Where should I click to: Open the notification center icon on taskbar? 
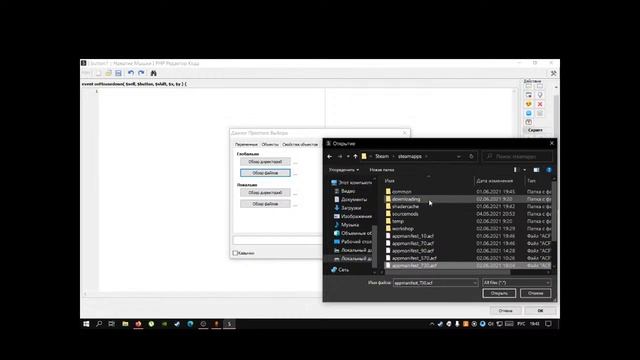click(549, 324)
